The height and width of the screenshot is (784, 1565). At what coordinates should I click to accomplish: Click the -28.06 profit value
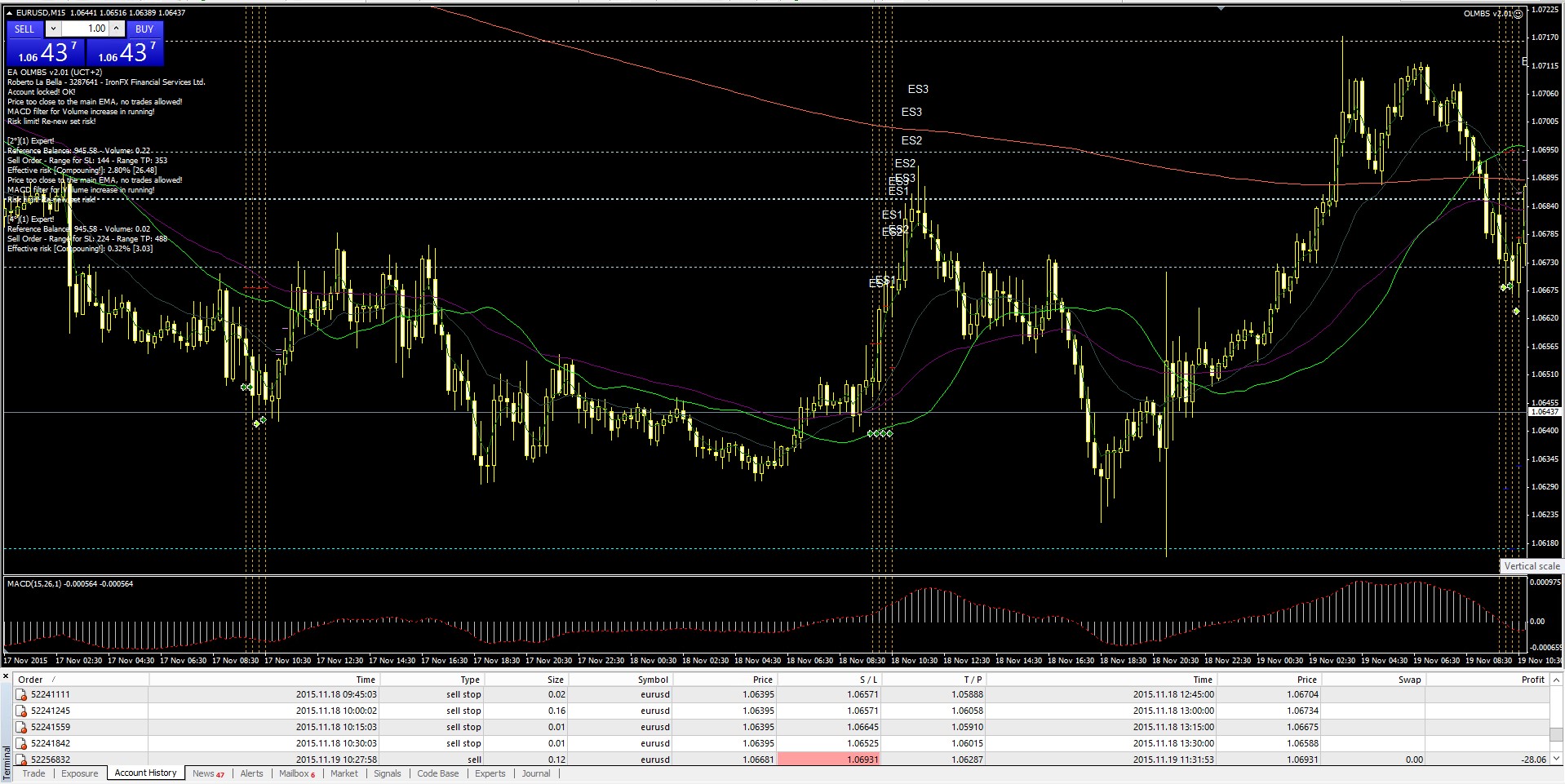click(x=1533, y=760)
